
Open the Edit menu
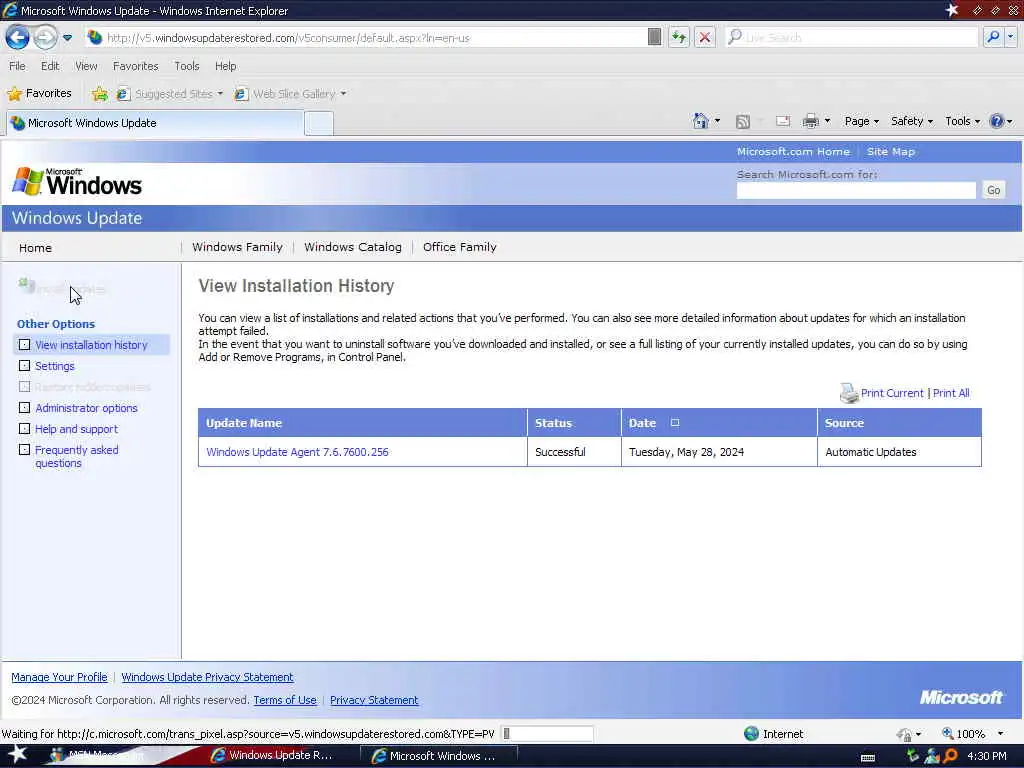[50, 66]
